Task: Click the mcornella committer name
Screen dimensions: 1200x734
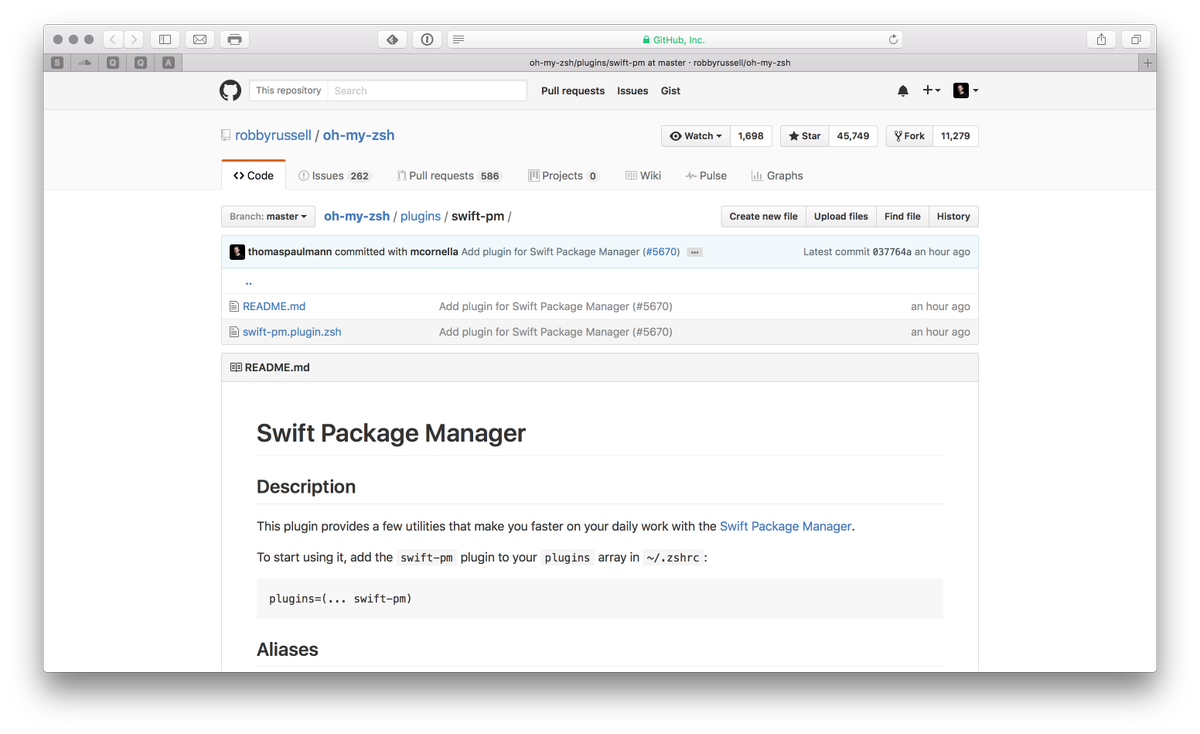Action: (x=434, y=252)
